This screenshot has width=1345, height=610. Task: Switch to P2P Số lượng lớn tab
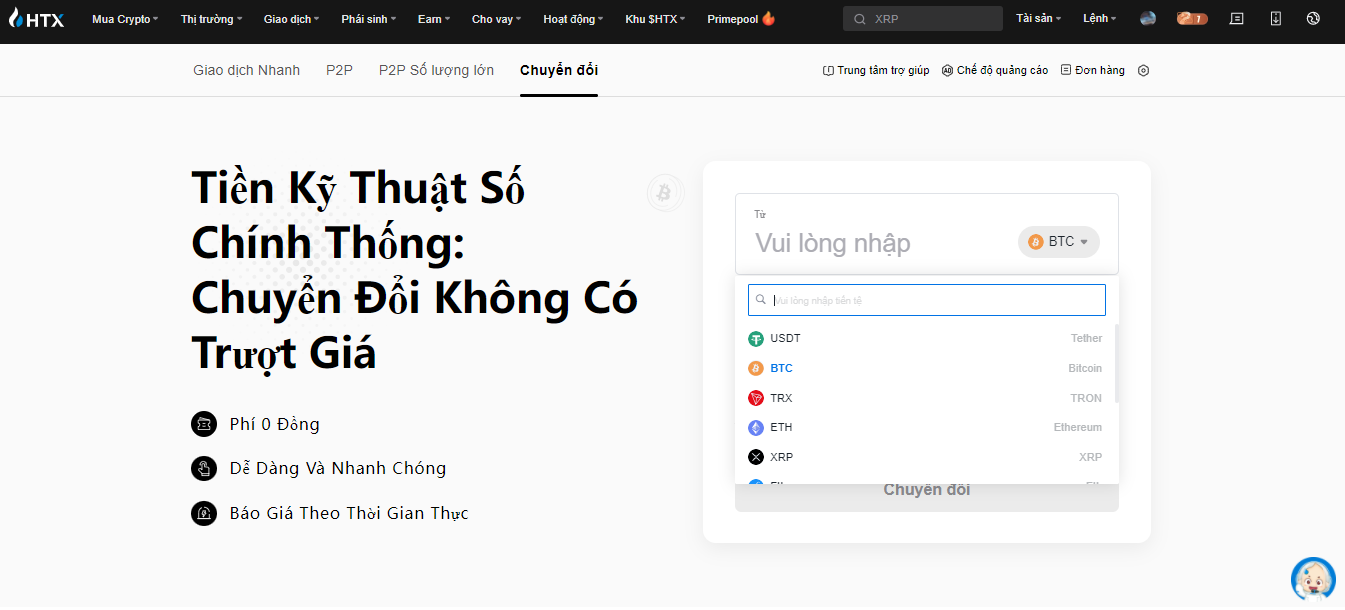pos(436,70)
